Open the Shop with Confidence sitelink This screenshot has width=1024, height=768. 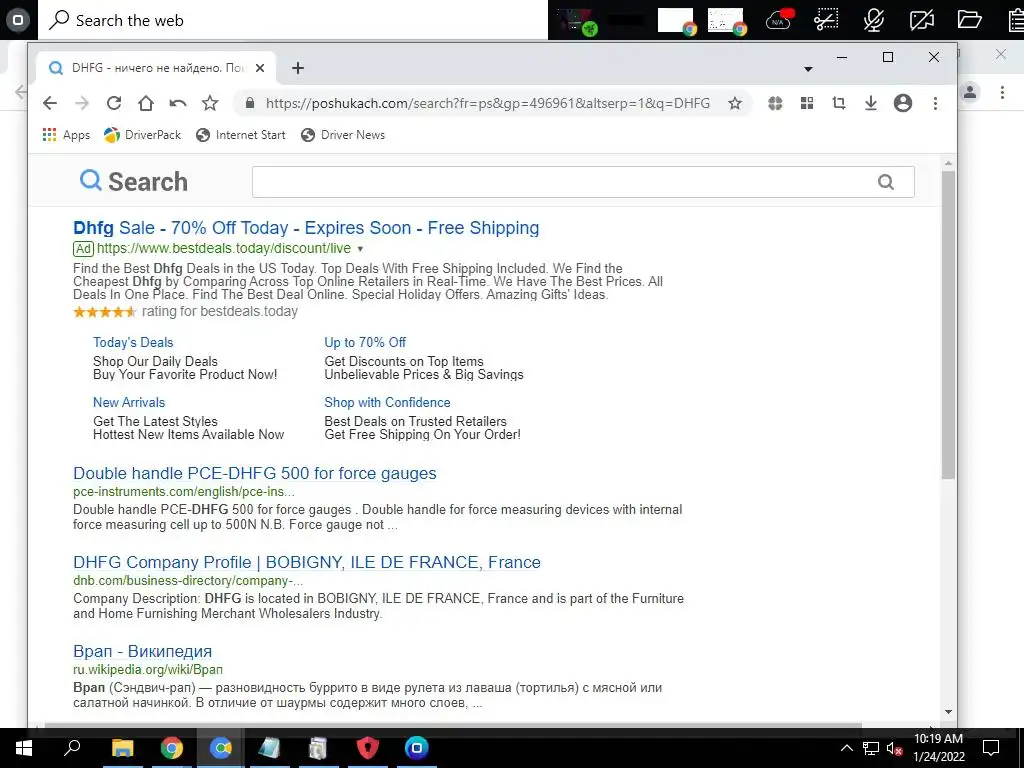click(x=387, y=402)
